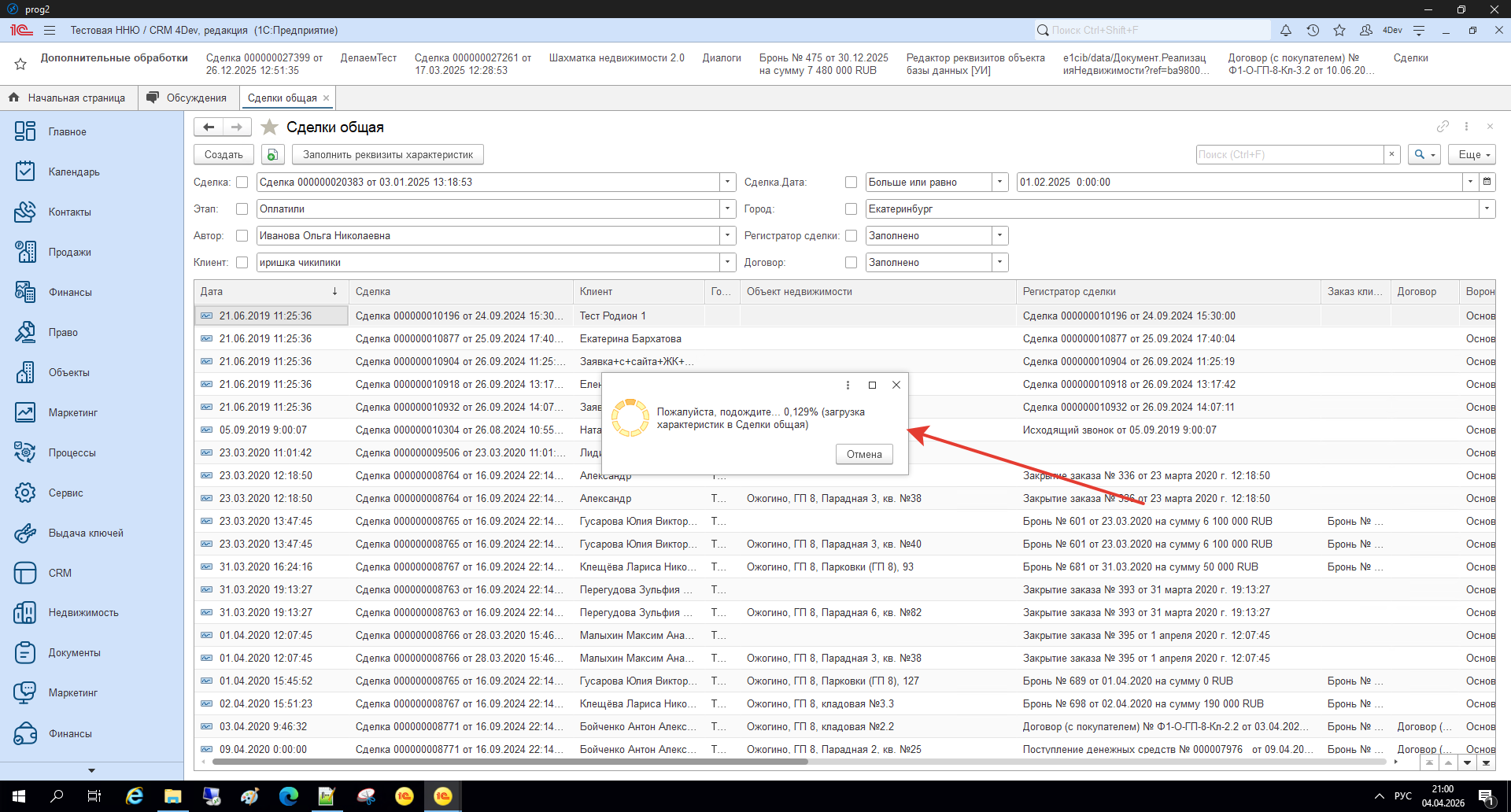Open the Выдача ключей sidebar section
This screenshot has width=1511, height=812.
coord(85,533)
